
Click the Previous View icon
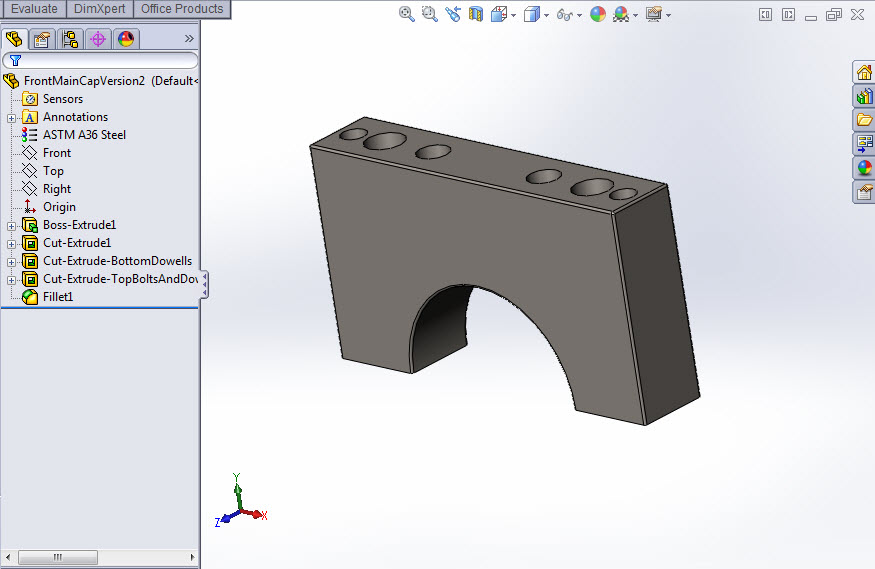click(x=453, y=14)
